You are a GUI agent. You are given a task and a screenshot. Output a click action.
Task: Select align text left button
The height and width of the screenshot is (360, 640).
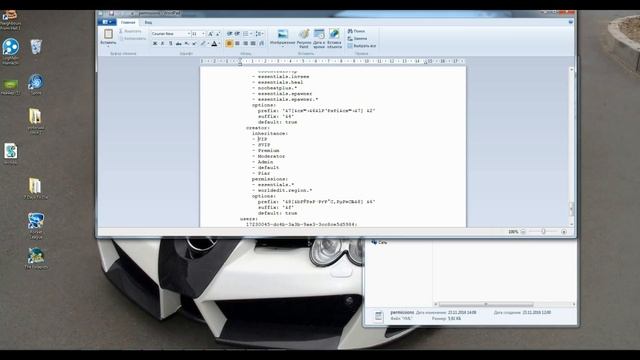229,43
